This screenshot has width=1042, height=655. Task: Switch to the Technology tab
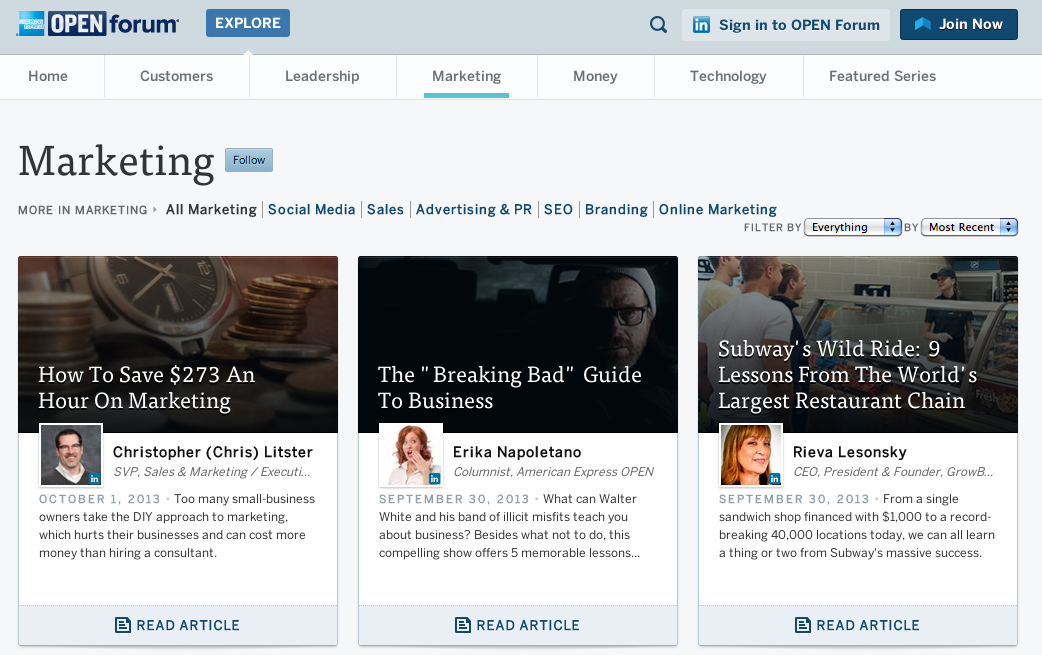(728, 76)
